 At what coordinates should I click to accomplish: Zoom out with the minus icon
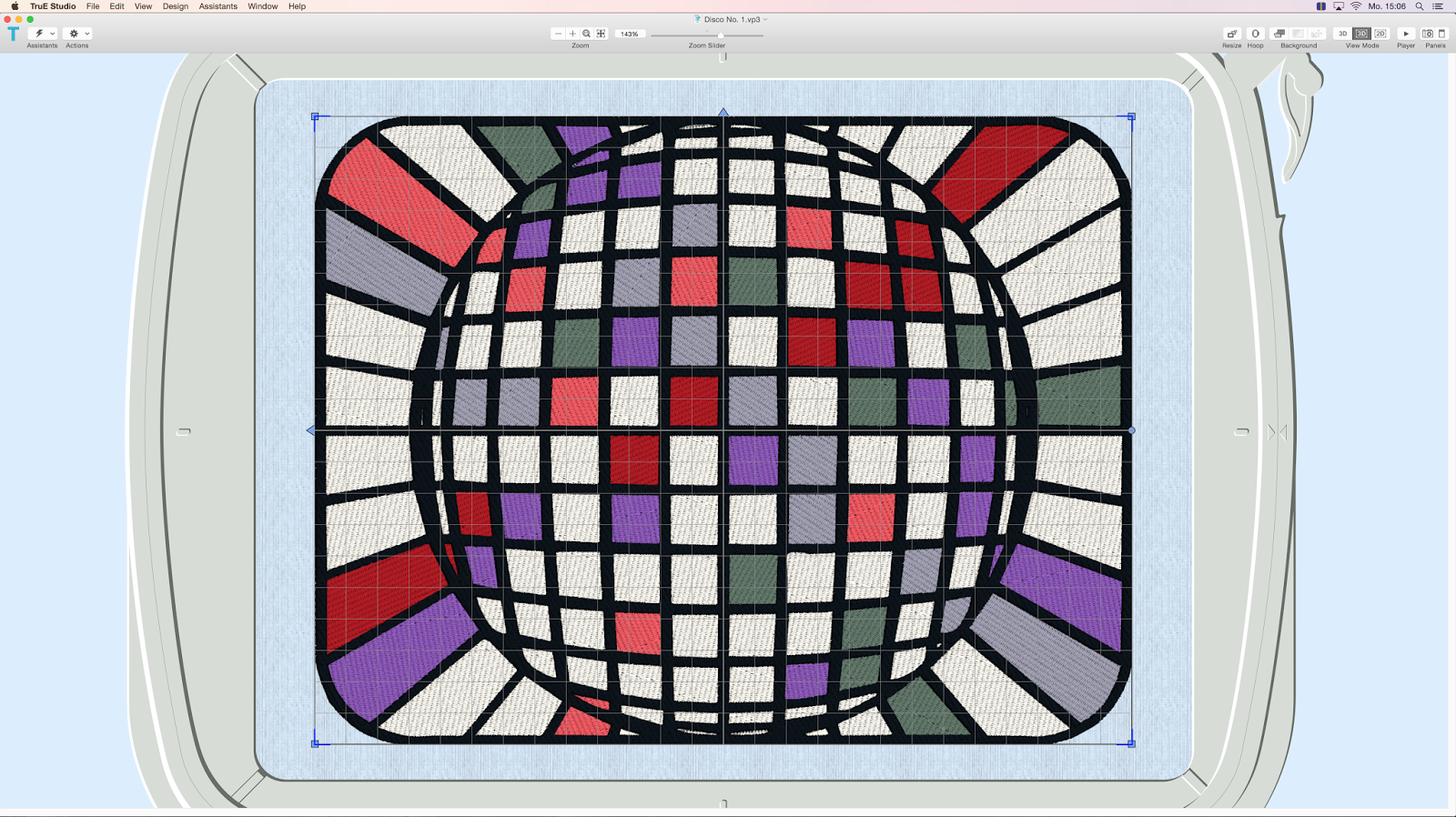click(558, 34)
